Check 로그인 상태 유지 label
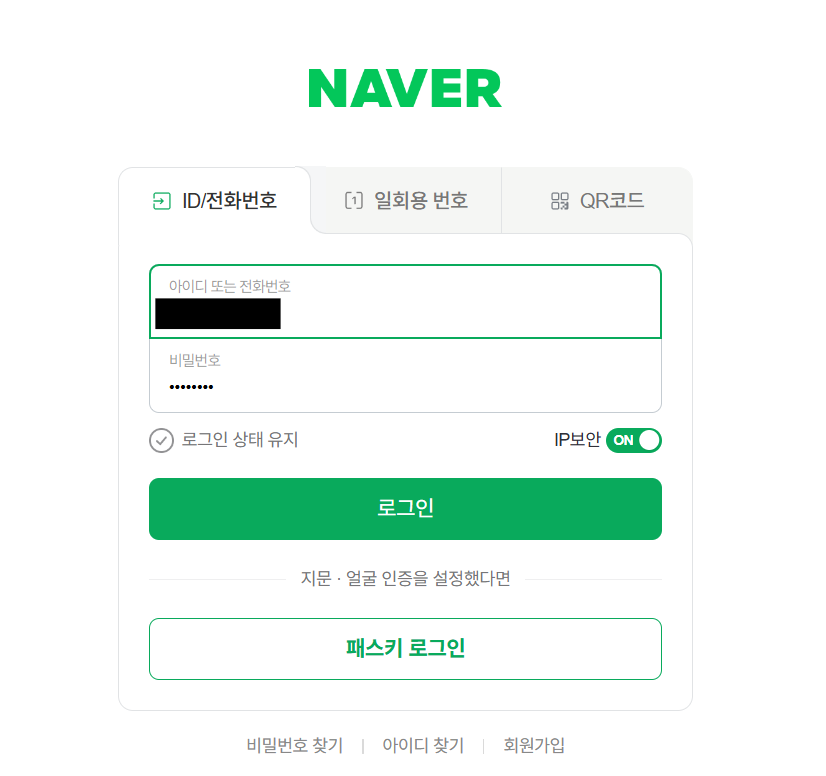This screenshot has width=826, height=776. click(240, 439)
